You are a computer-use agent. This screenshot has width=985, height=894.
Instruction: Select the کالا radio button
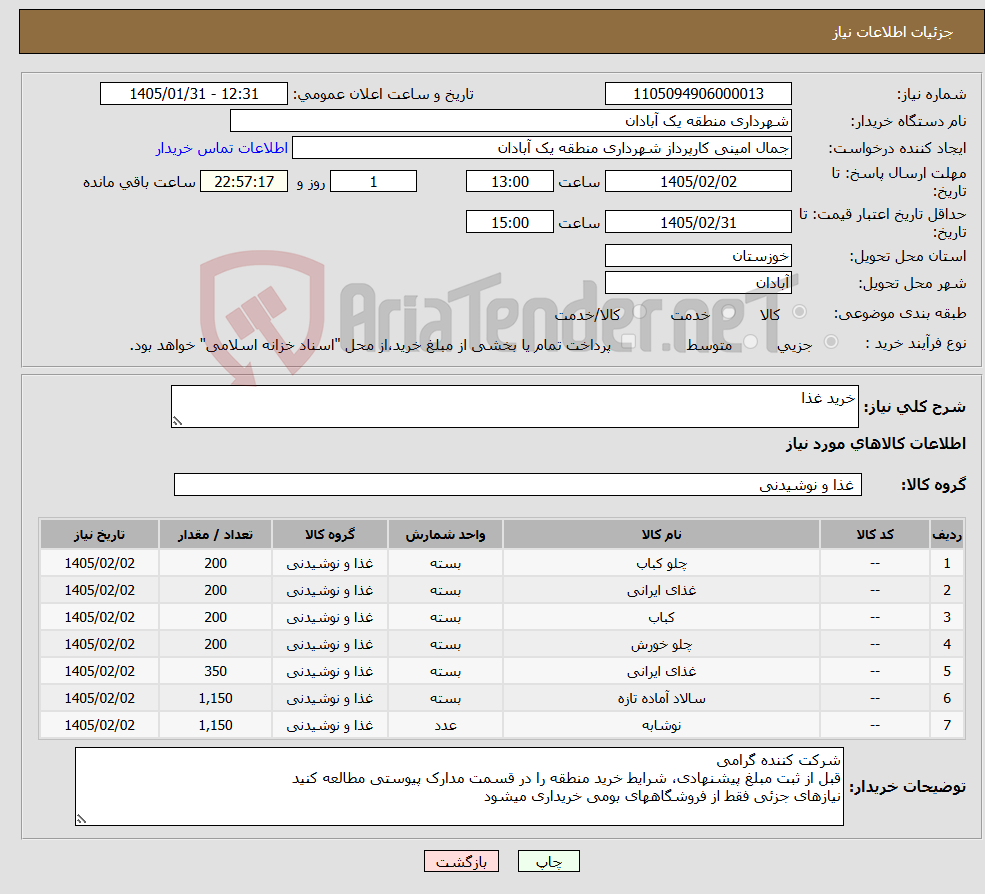pos(800,312)
